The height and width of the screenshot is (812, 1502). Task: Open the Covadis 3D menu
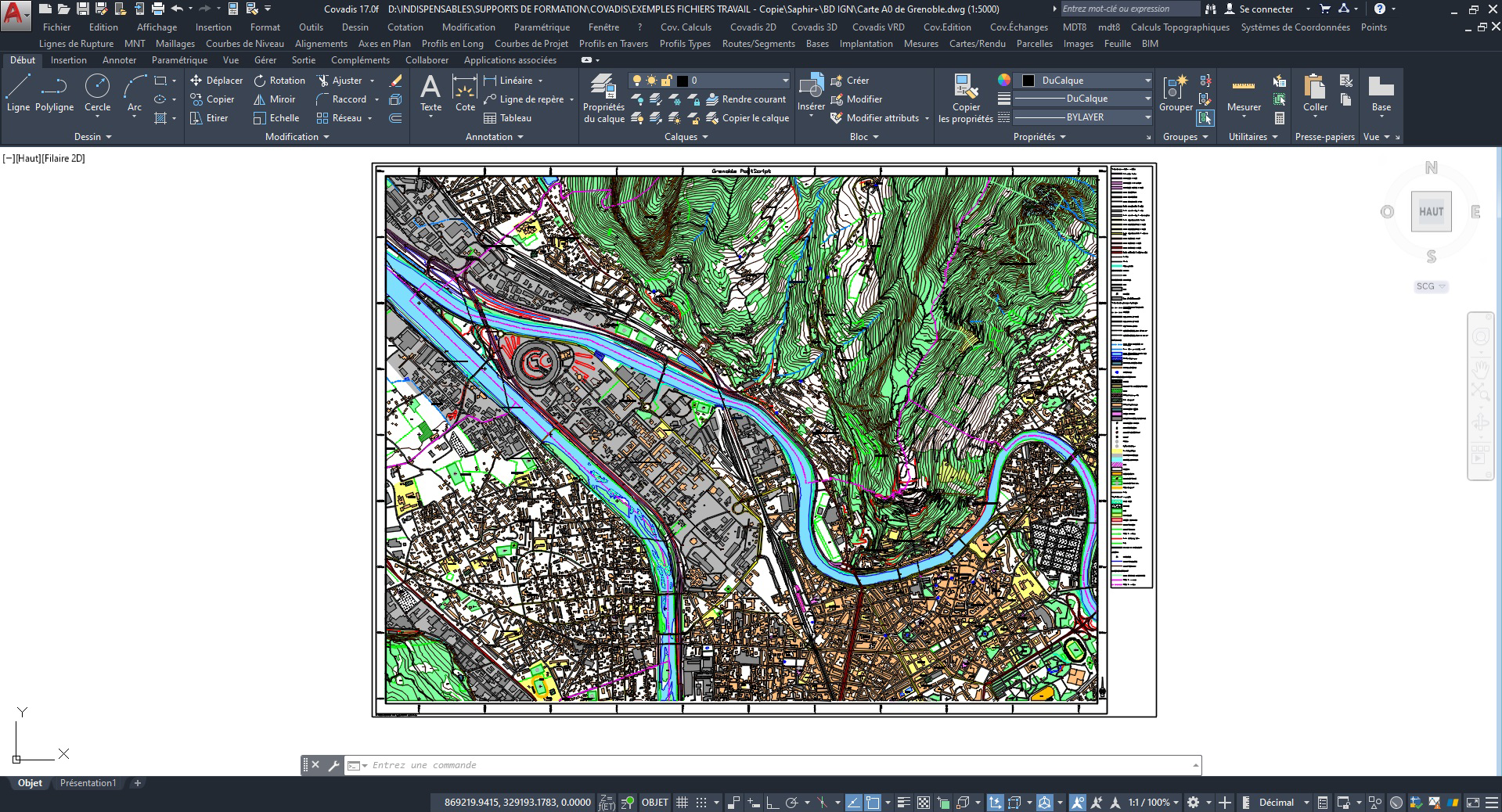point(813,27)
